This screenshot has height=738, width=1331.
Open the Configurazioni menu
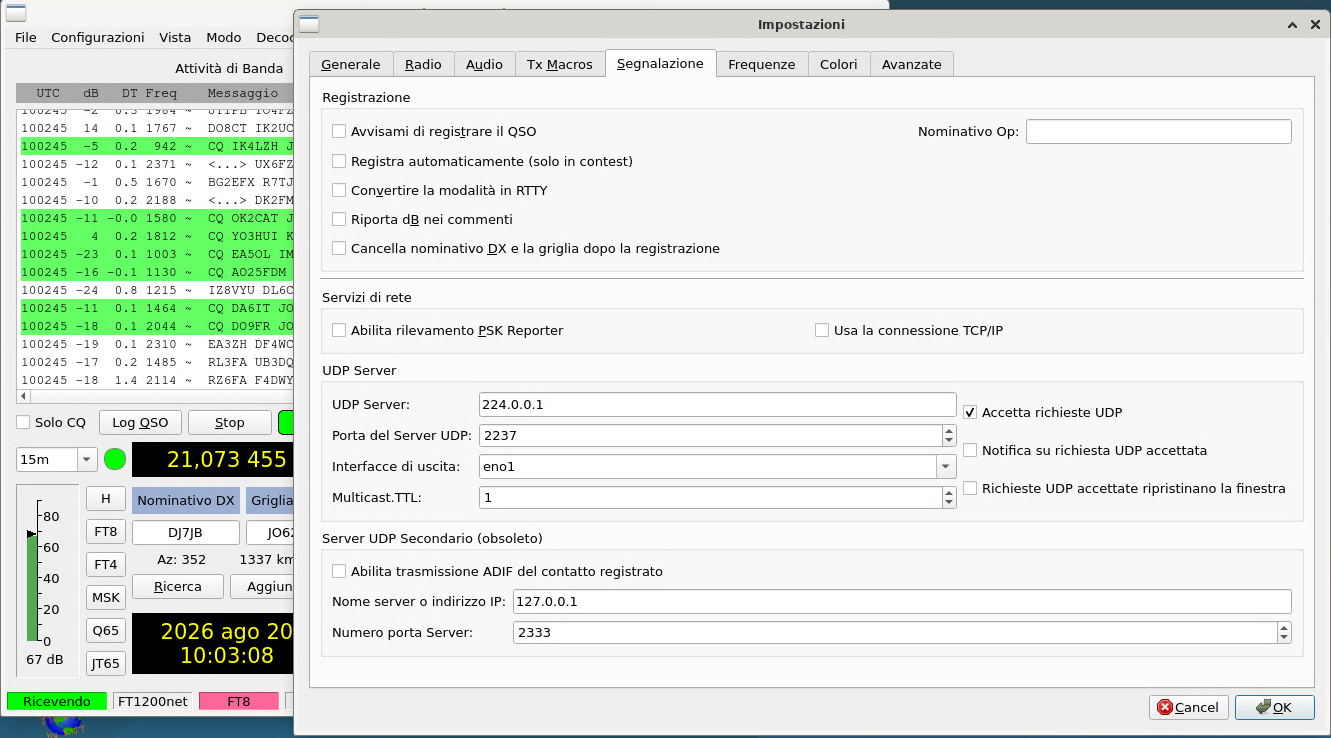(98, 37)
